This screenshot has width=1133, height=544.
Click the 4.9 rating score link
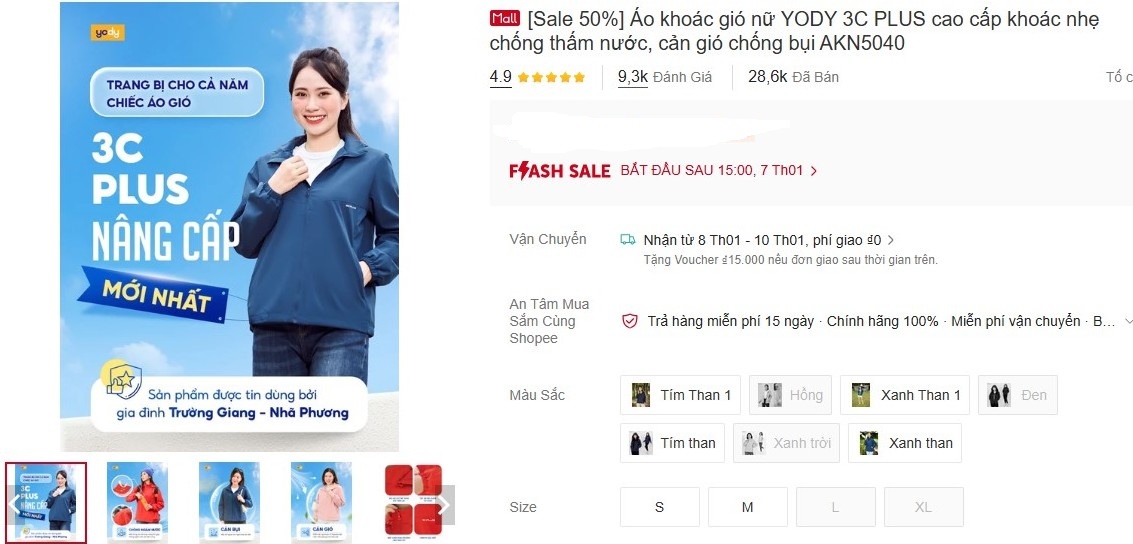pos(501,77)
